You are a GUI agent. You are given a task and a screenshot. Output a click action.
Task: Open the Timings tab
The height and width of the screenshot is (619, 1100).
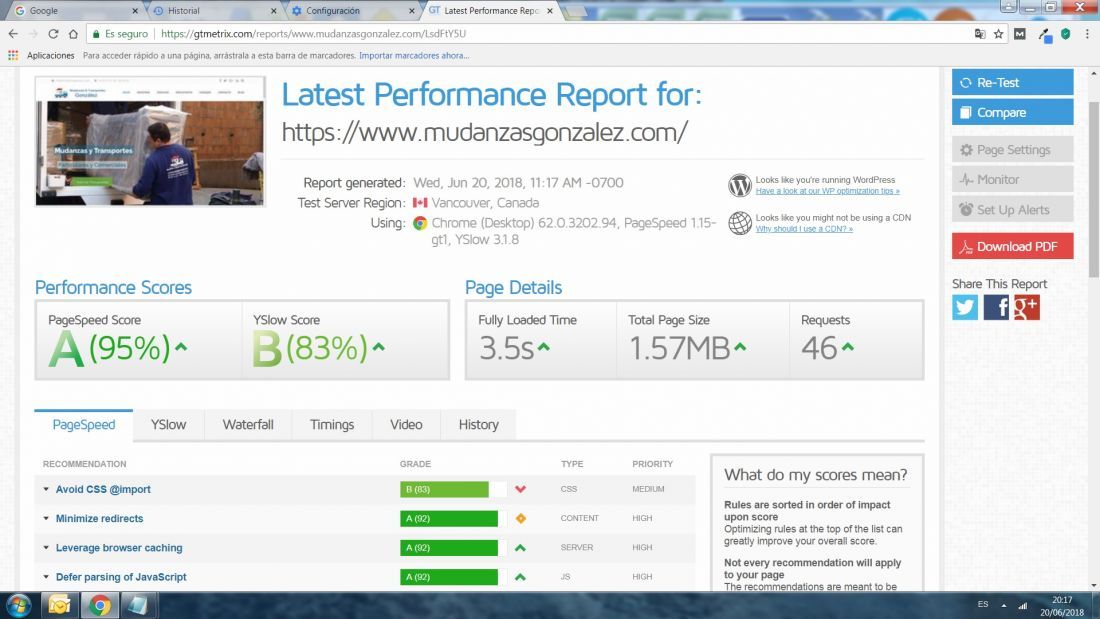(332, 425)
